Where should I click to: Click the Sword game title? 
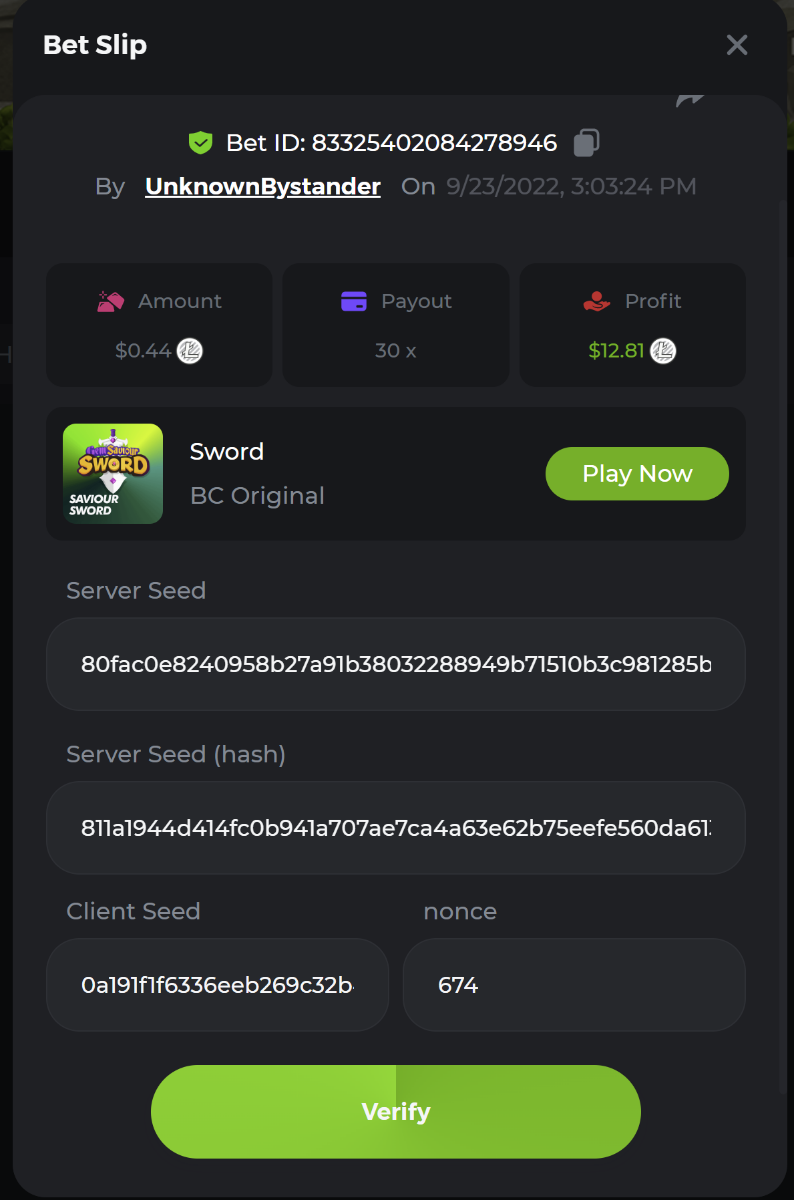tap(227, 452)
